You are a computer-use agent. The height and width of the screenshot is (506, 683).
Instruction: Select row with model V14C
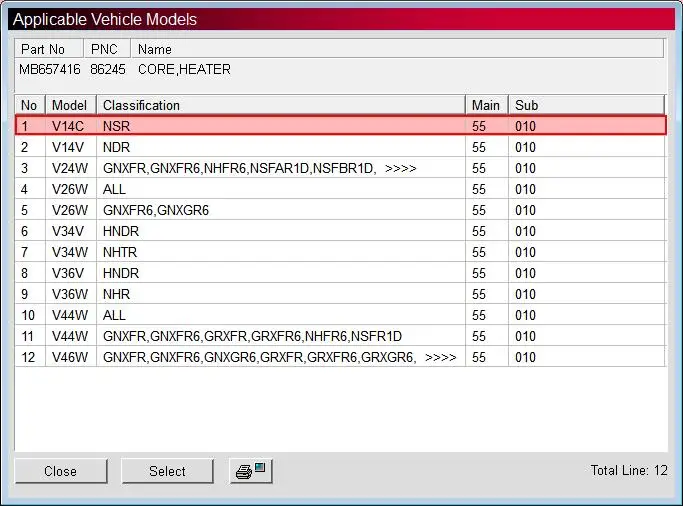pos(341,126)
